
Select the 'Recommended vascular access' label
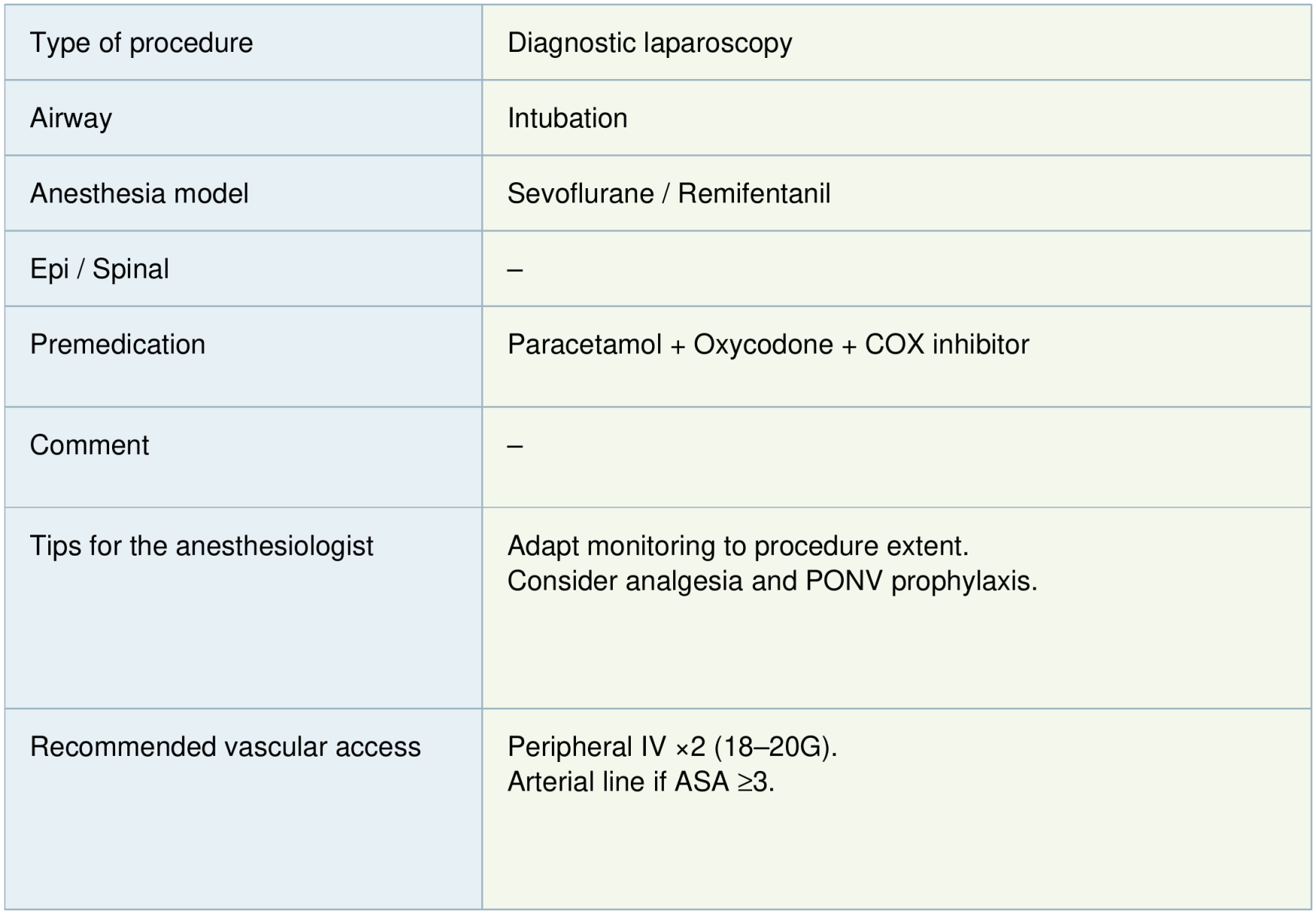click(x=225, y=747)
